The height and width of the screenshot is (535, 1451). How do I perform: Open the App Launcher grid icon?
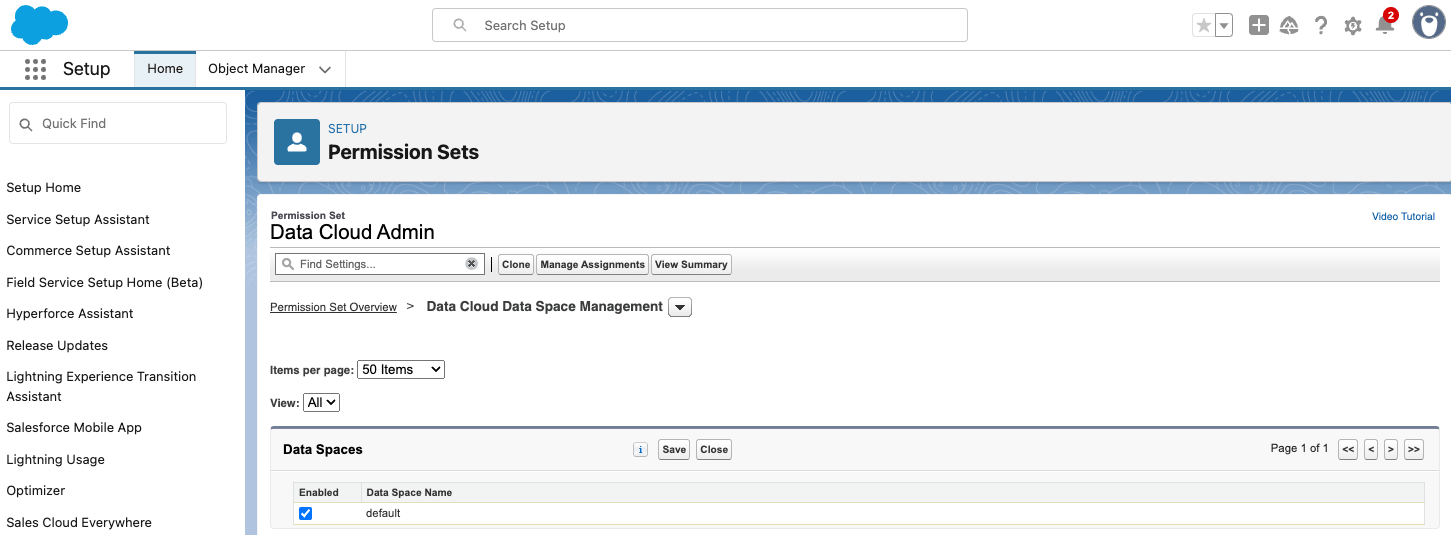(35, 69)
